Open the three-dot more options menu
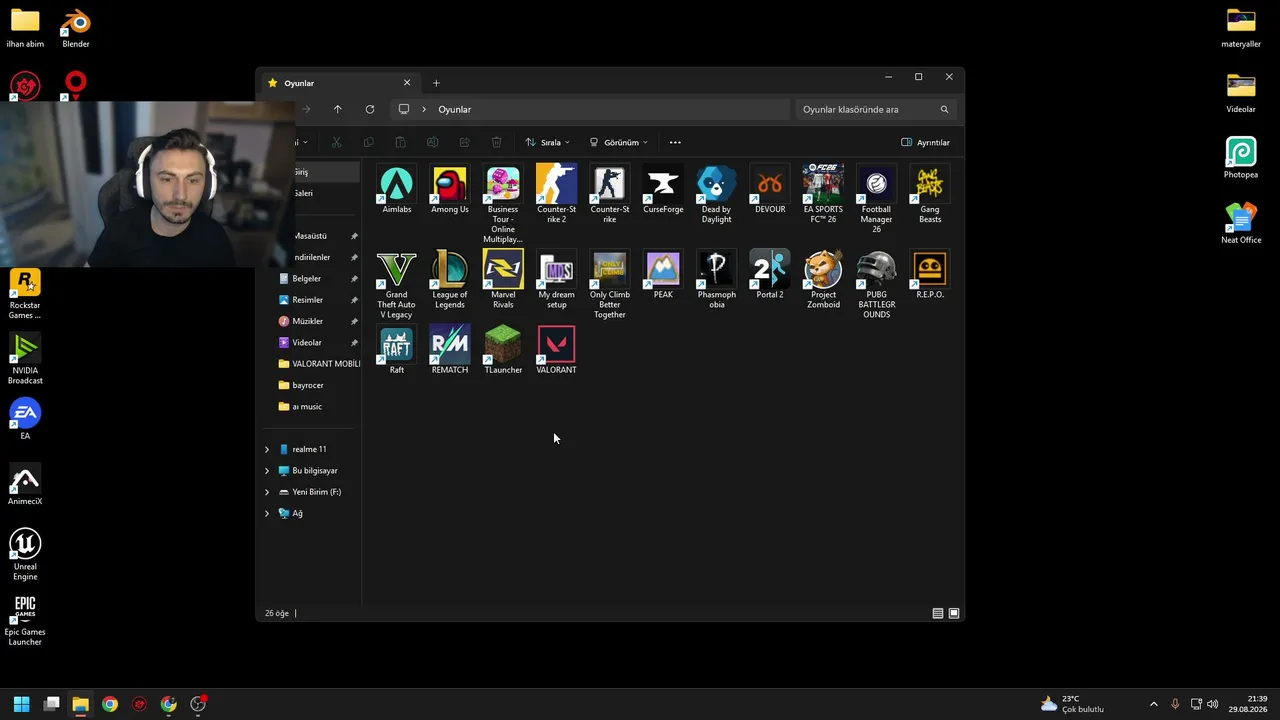 point(675,142)
